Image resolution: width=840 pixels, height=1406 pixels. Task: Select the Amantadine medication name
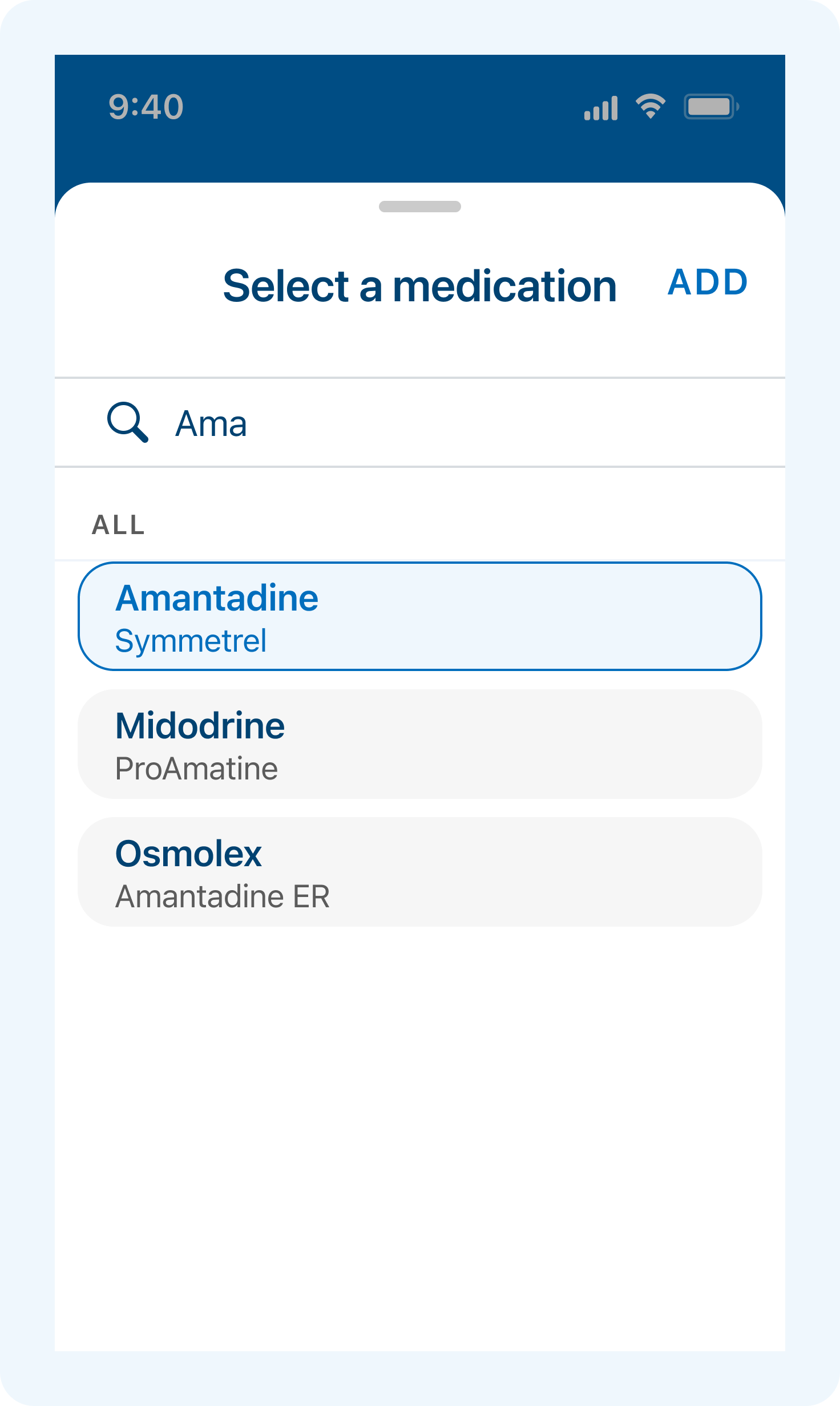tap(217, 598)
